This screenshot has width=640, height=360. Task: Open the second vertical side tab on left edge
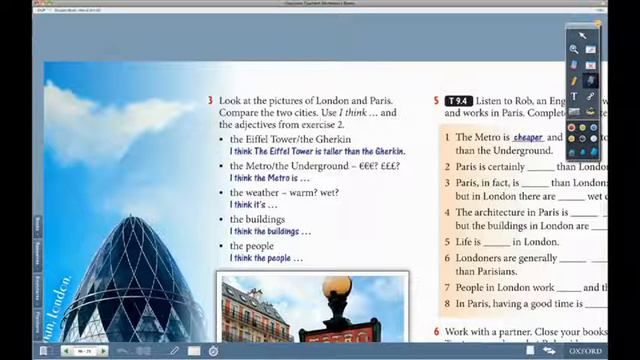coord(38,255)
